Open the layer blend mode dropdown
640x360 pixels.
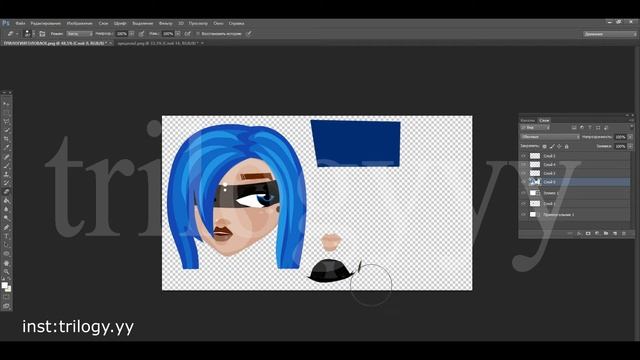pyautogui.click(x=550, y=137)
